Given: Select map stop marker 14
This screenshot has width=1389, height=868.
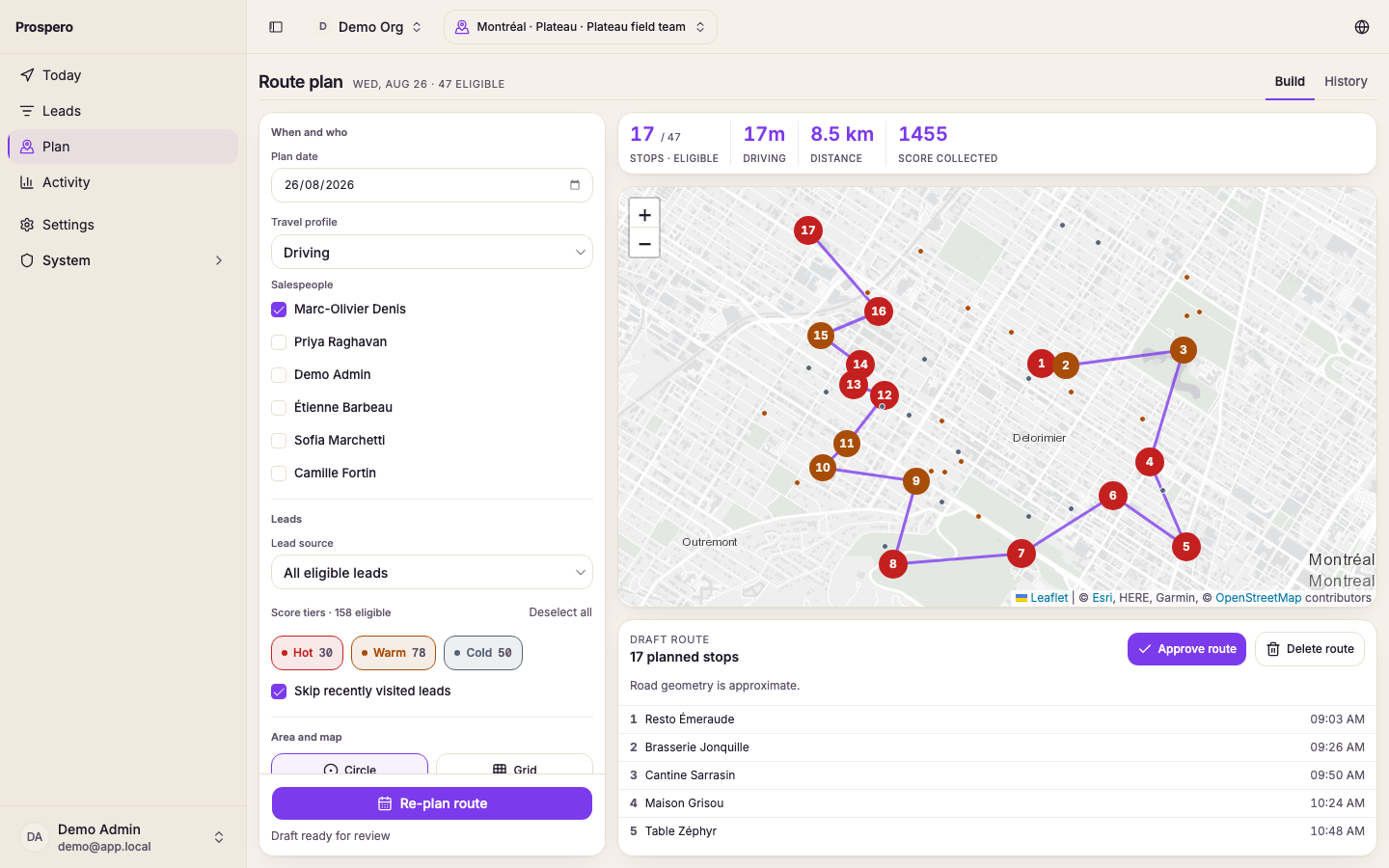Looking at the screenshot, I should coord(860,365).
